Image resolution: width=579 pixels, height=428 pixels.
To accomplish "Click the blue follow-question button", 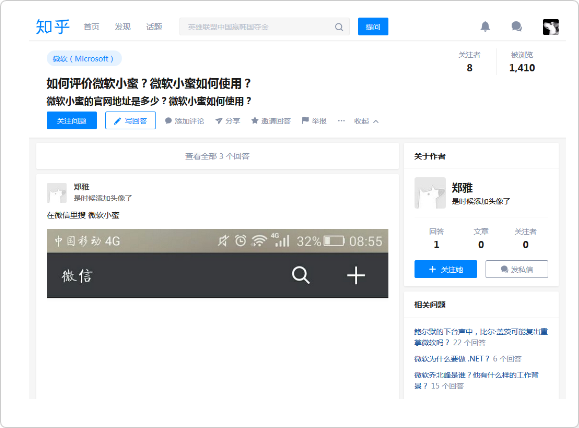I will (72, 120).
